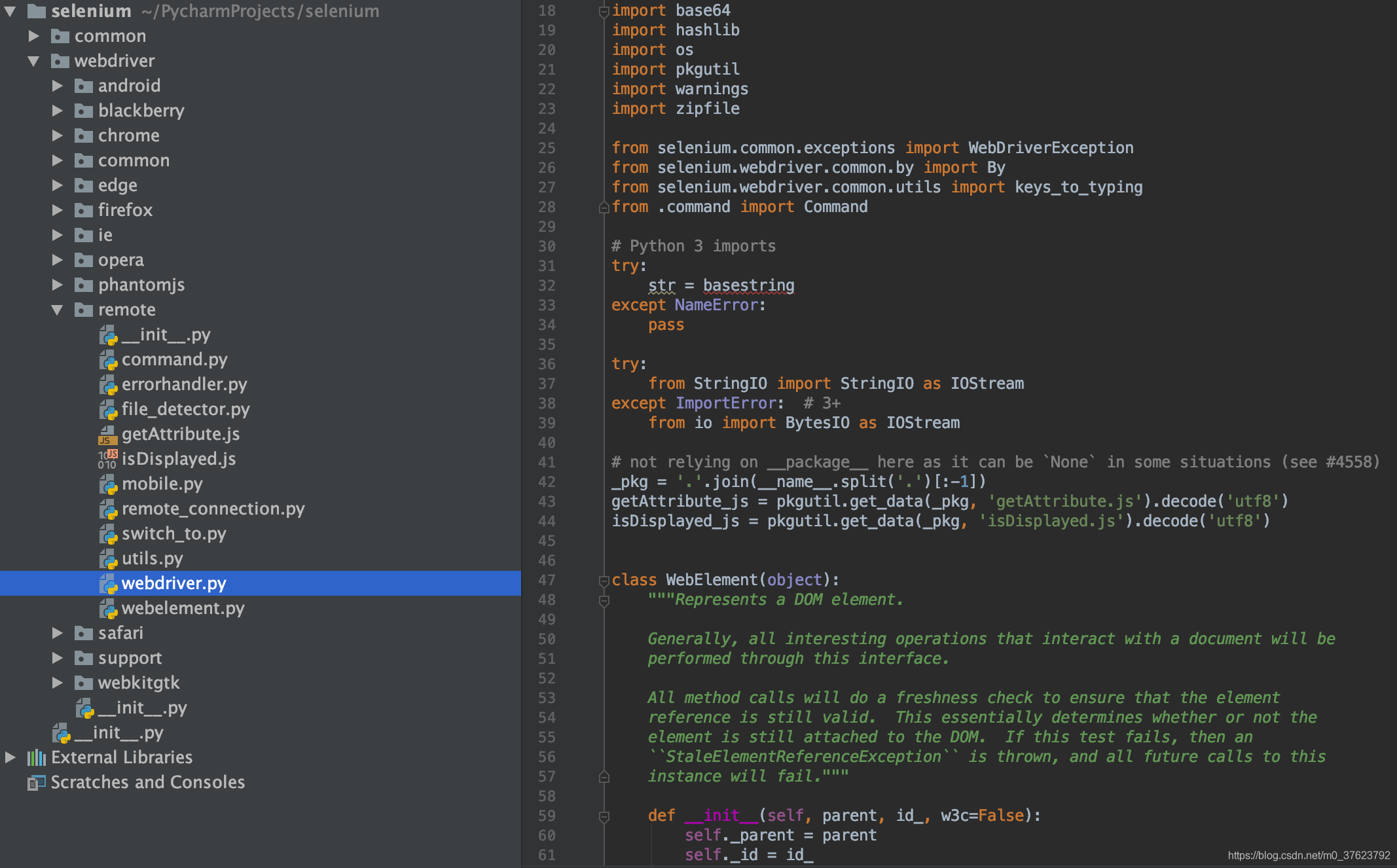Click the remote folder icon
This screenshot has height=868, width=1397.
pos(84,310)
